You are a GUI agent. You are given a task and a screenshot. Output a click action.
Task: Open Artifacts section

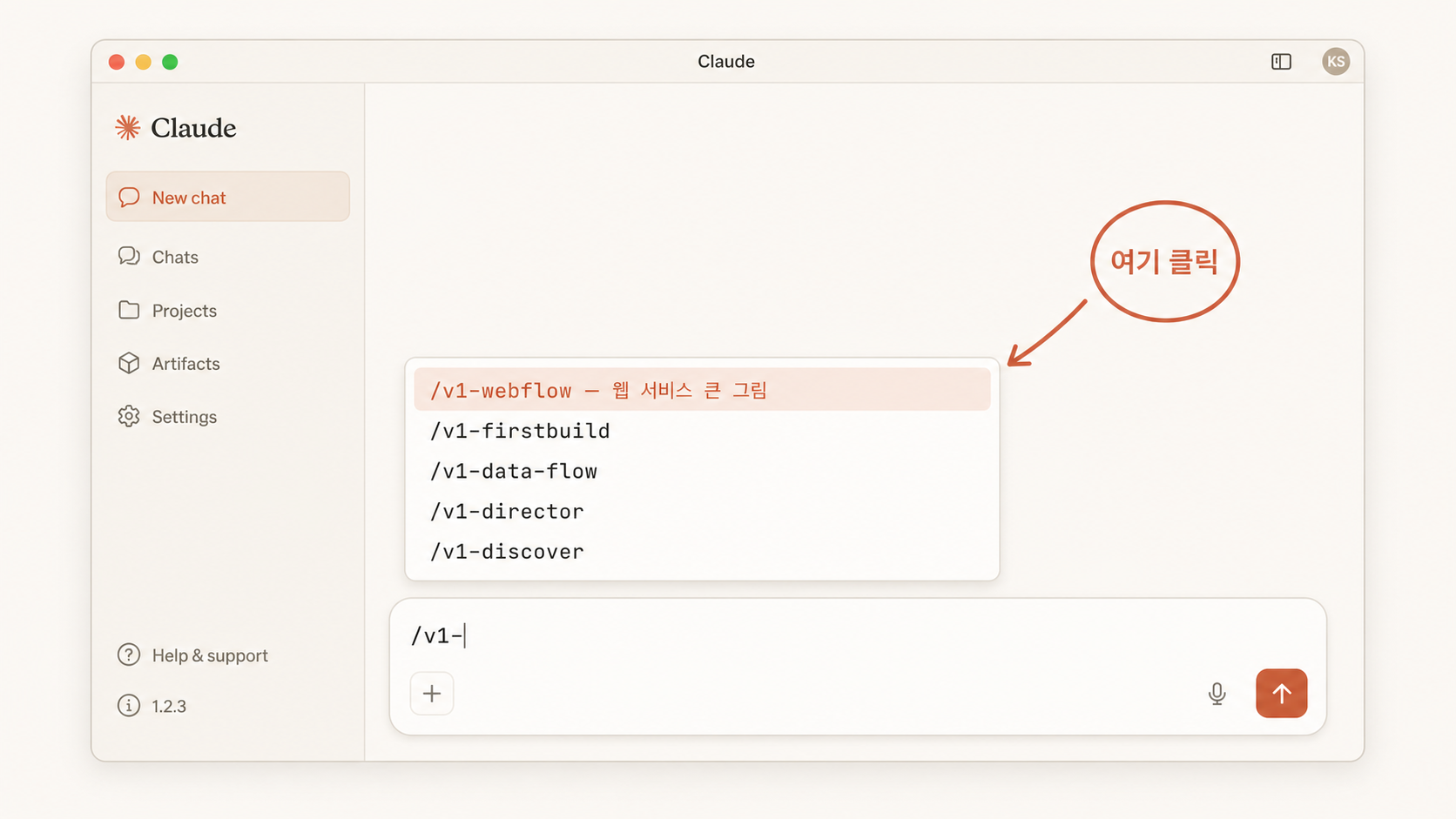[185, 364]
